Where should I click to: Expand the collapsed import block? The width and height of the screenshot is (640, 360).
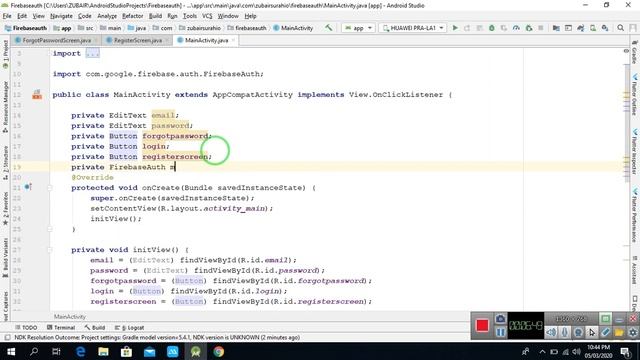pyautogui.click(x=92, y=53)
